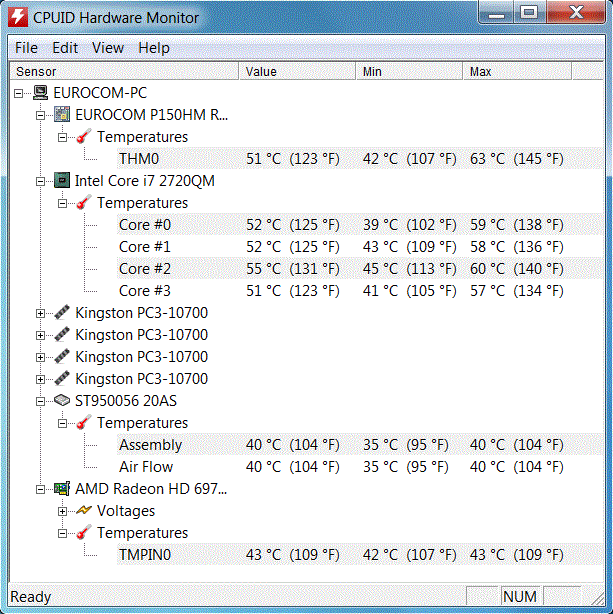Click Core #2 value 55 °C (131 °F)
Viewport: 613px width, 614px height.
[293, 269]
